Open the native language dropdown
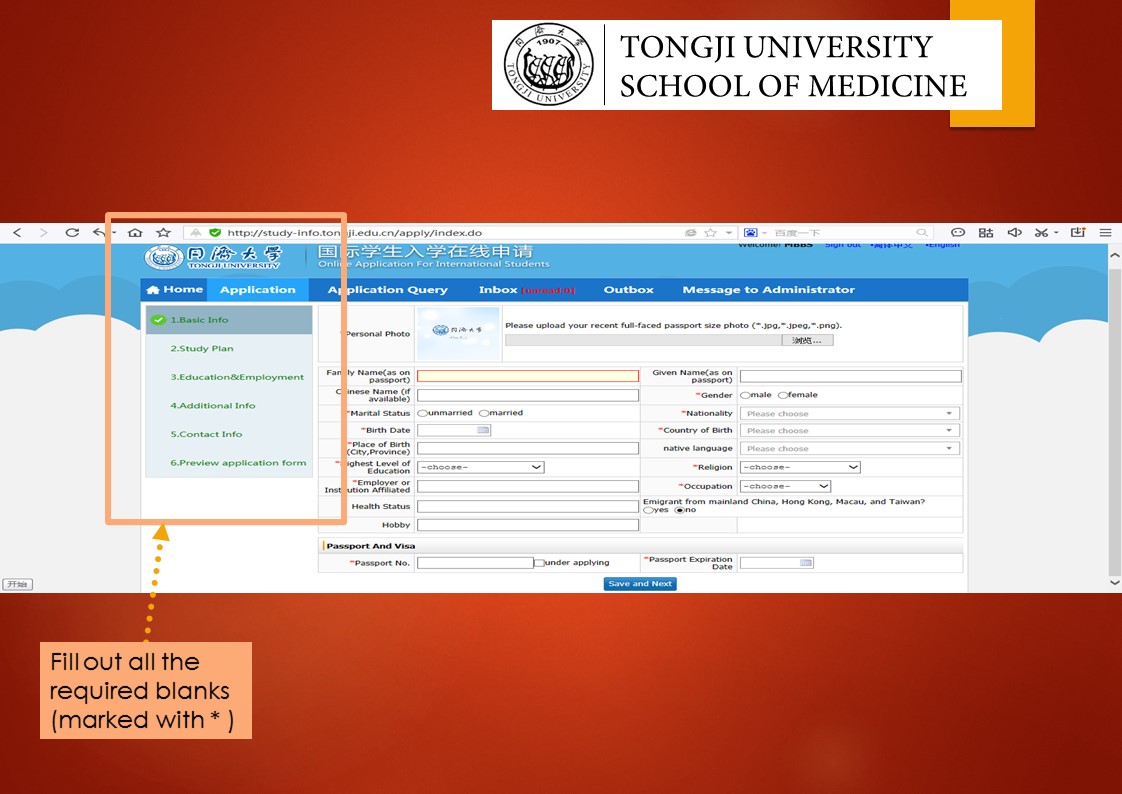 (x=849, y=449)
